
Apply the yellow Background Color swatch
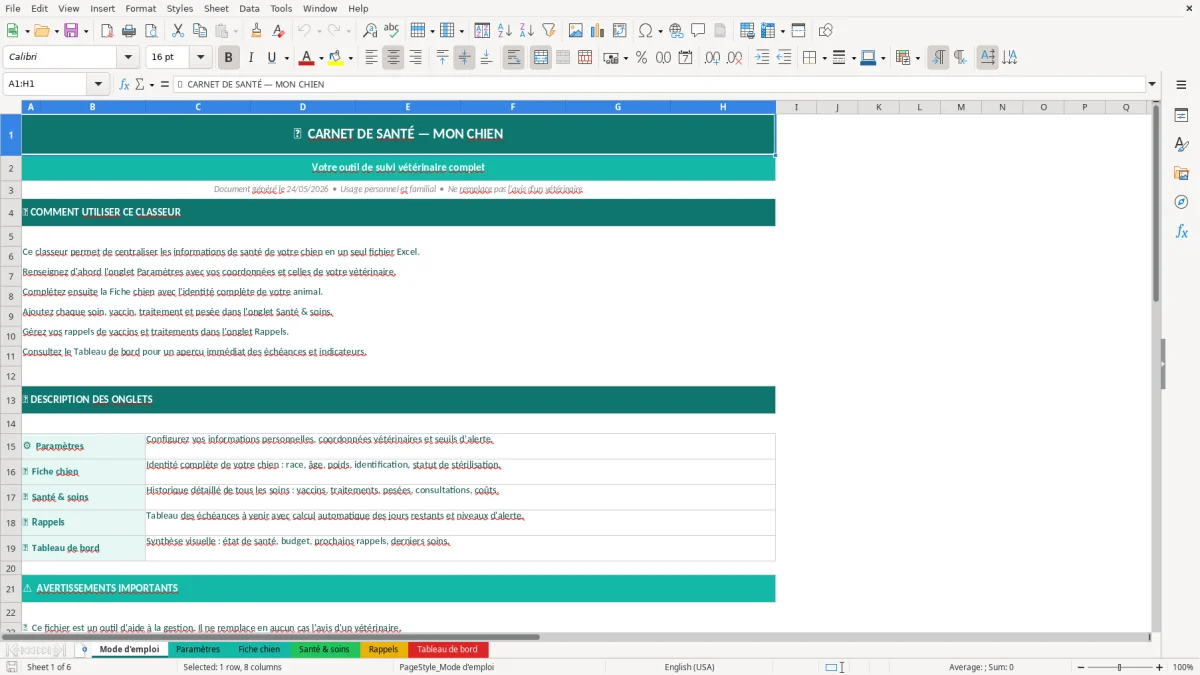tap(335, 57)
